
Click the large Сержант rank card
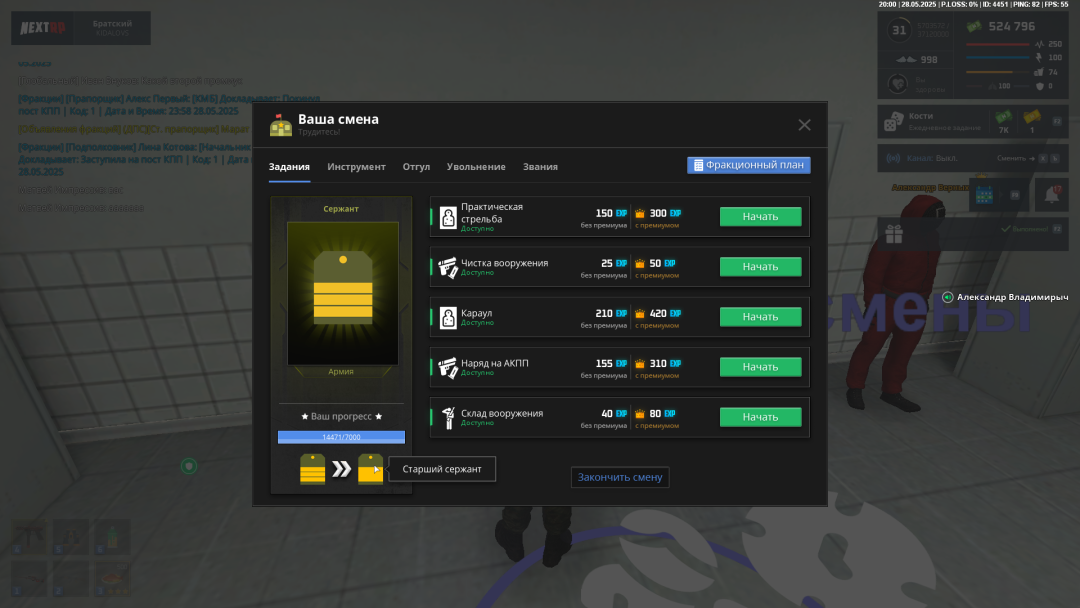coord(341,293)
